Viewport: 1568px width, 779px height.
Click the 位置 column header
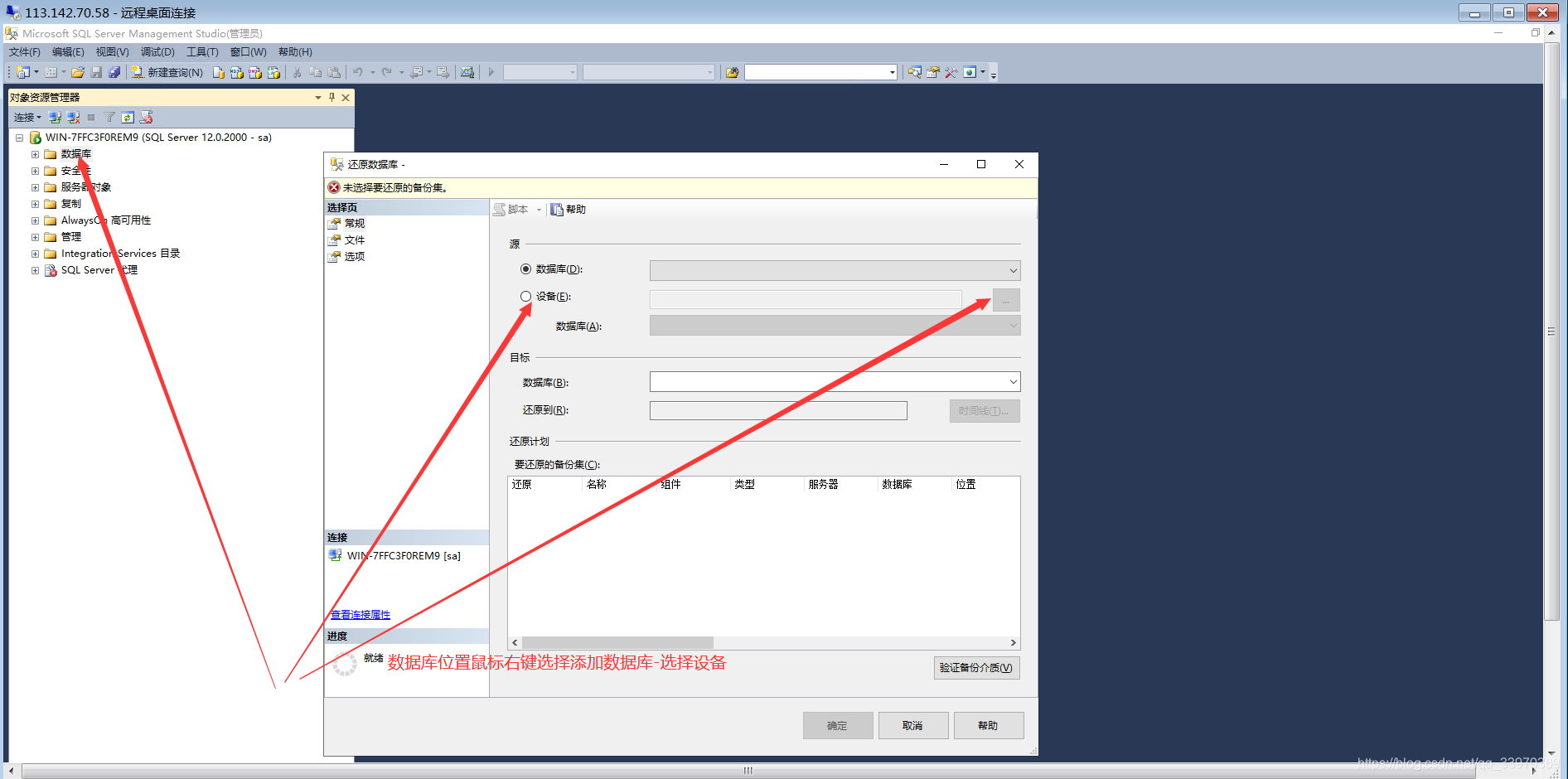point(966,485)
